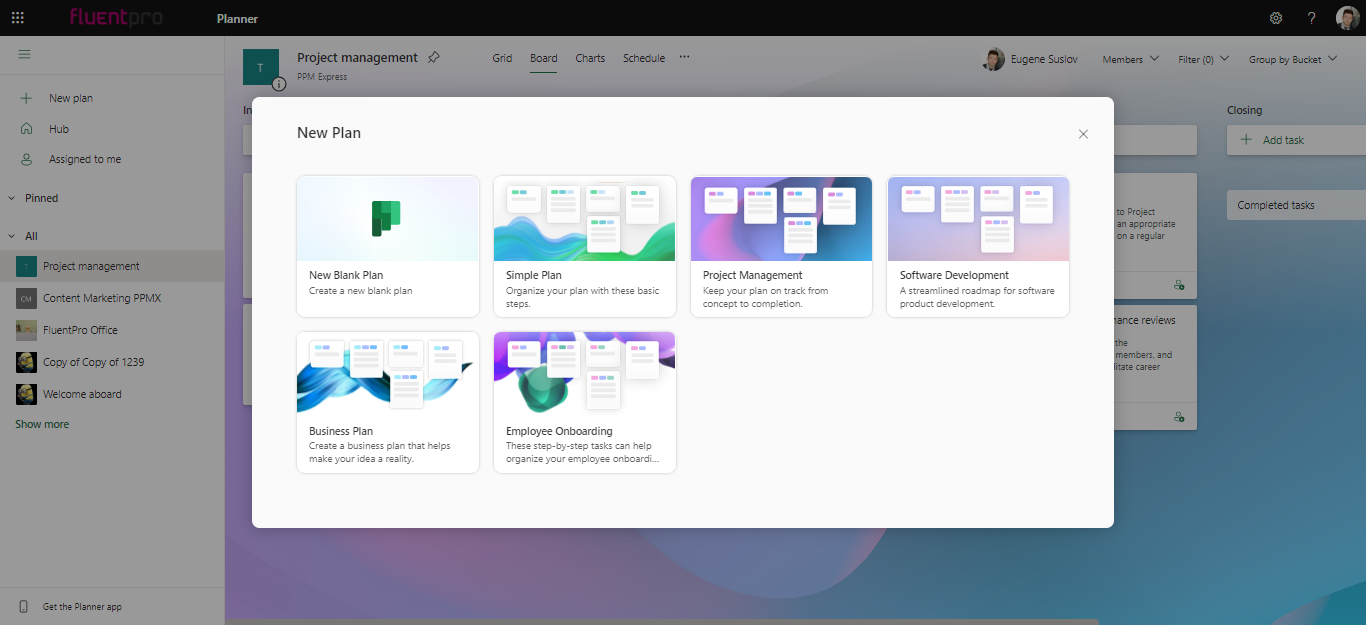Collapse the All plans section
The image size is (1366, 625).
tap(12, 236)
